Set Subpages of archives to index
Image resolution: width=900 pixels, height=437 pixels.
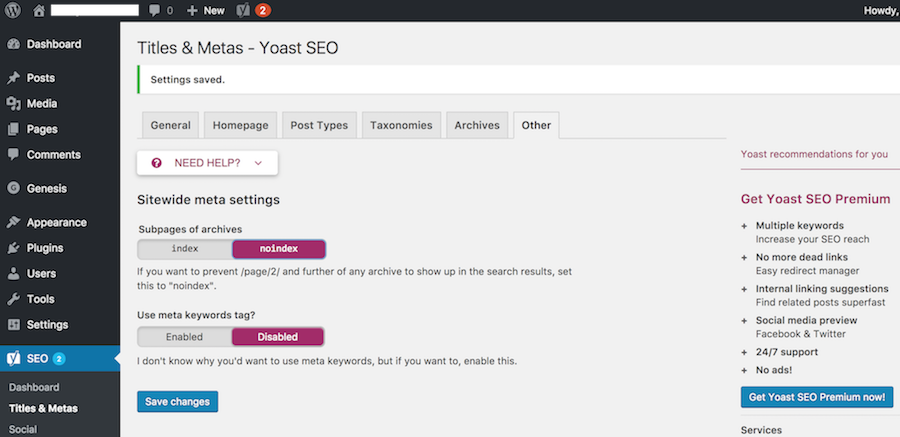click(185, 249)
